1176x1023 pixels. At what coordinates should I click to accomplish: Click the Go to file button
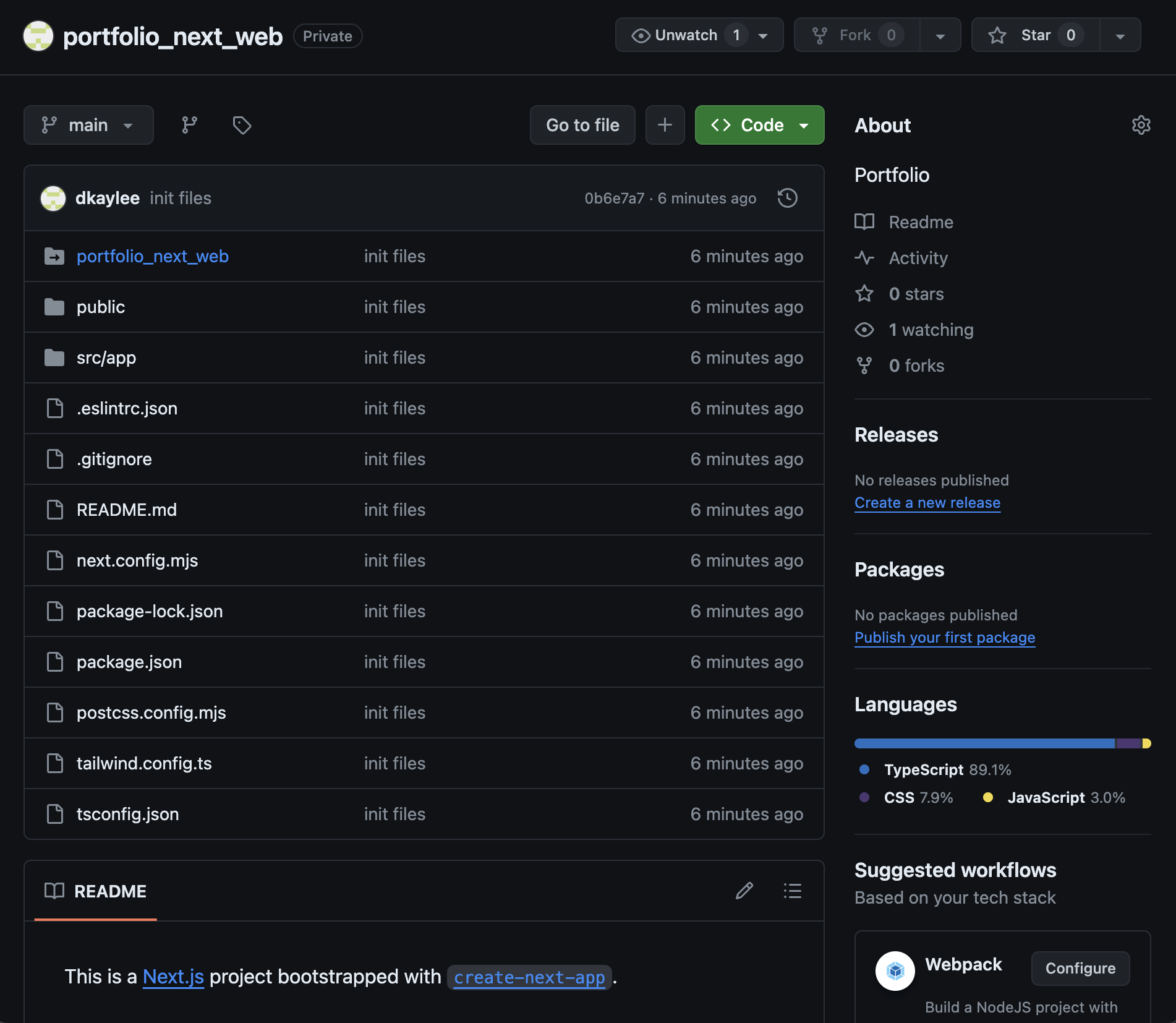[x=582, y=125]
